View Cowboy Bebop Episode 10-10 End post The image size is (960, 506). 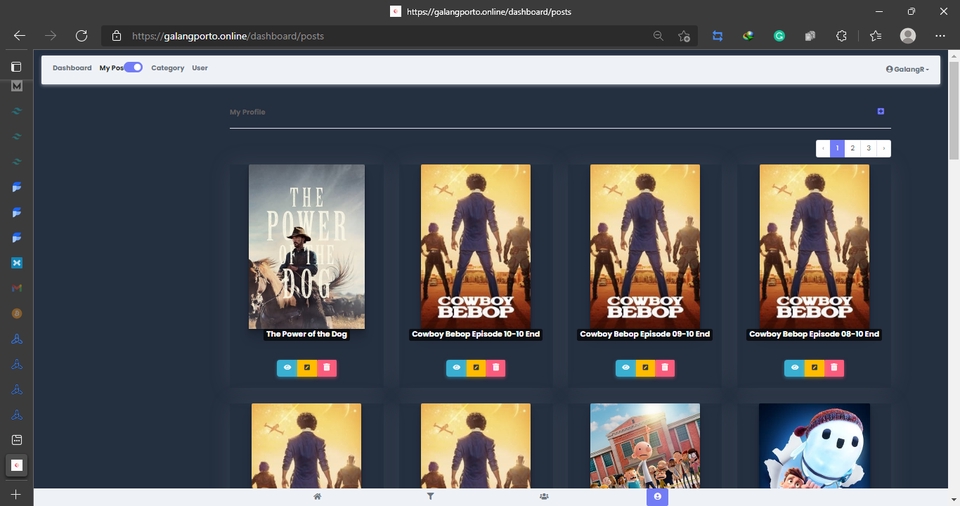click(456, 368)
